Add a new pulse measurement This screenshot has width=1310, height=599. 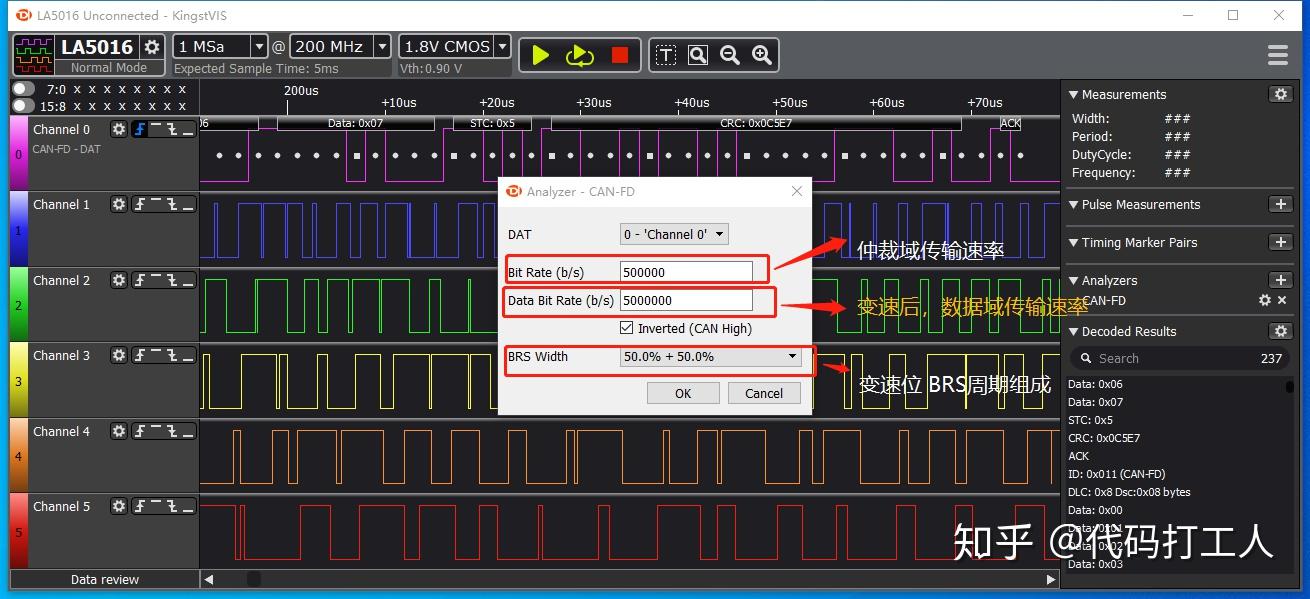point(1280,204)
